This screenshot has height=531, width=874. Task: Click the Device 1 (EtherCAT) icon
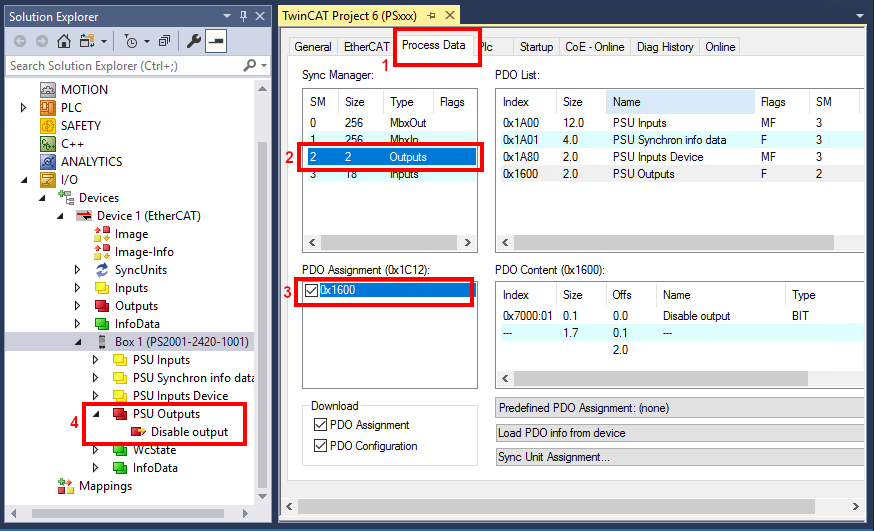point(84,216)
